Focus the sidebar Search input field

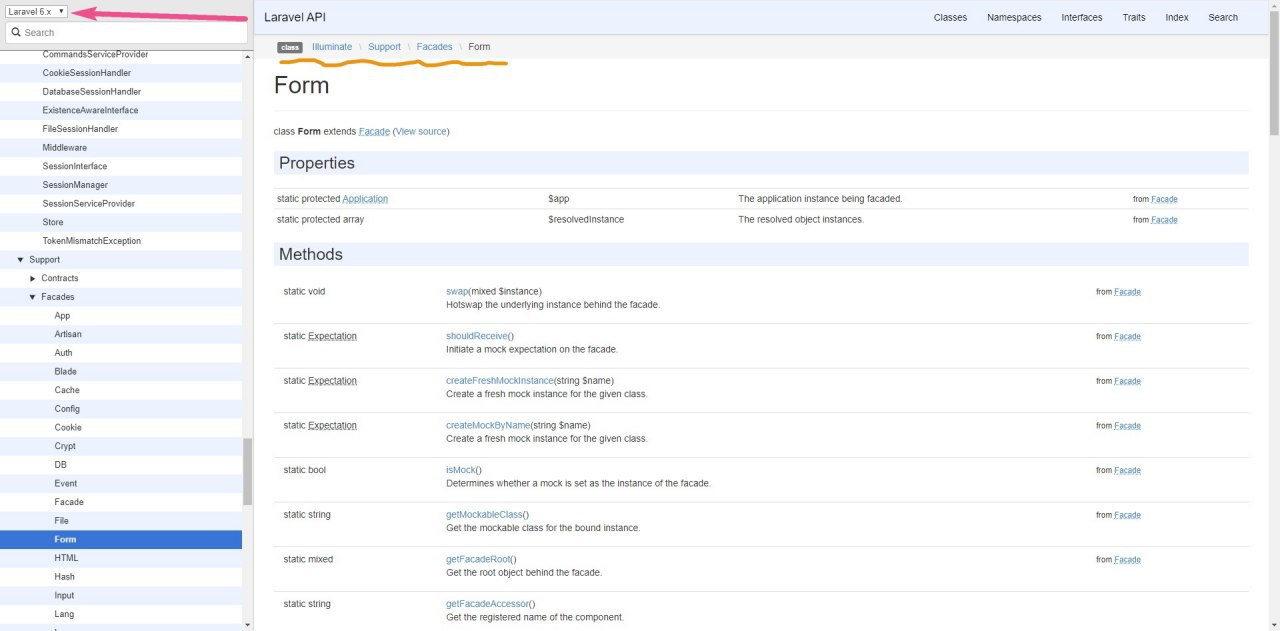point(126,32)
